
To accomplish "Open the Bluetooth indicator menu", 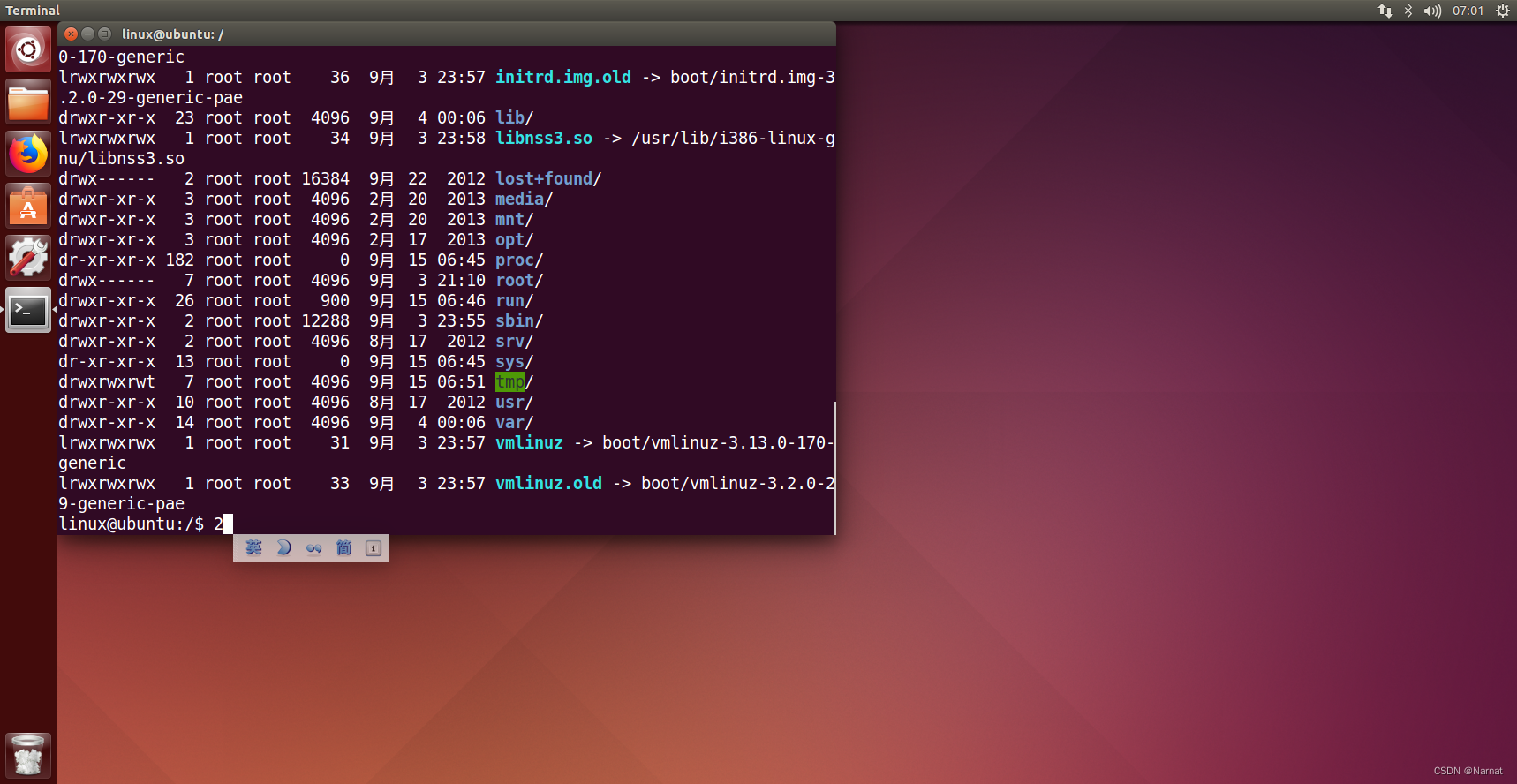I will [1408, 11].
